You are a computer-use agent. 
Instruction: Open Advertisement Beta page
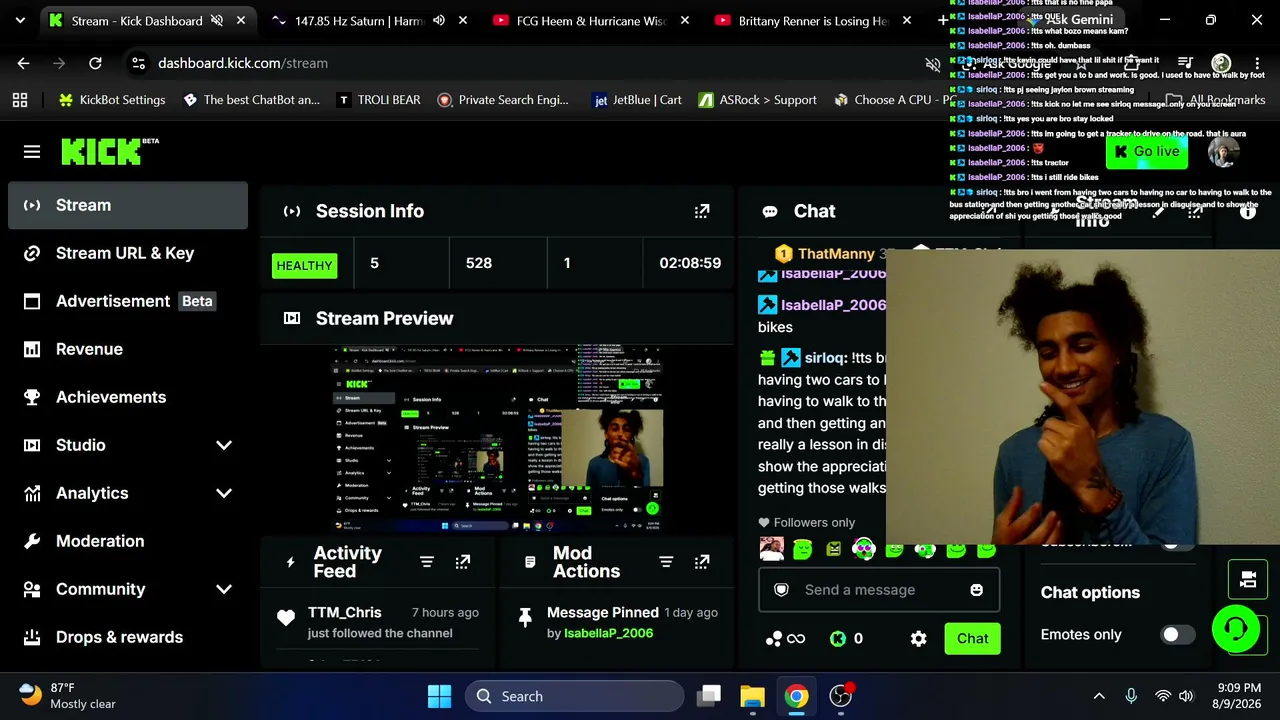(x=128, y=301)
